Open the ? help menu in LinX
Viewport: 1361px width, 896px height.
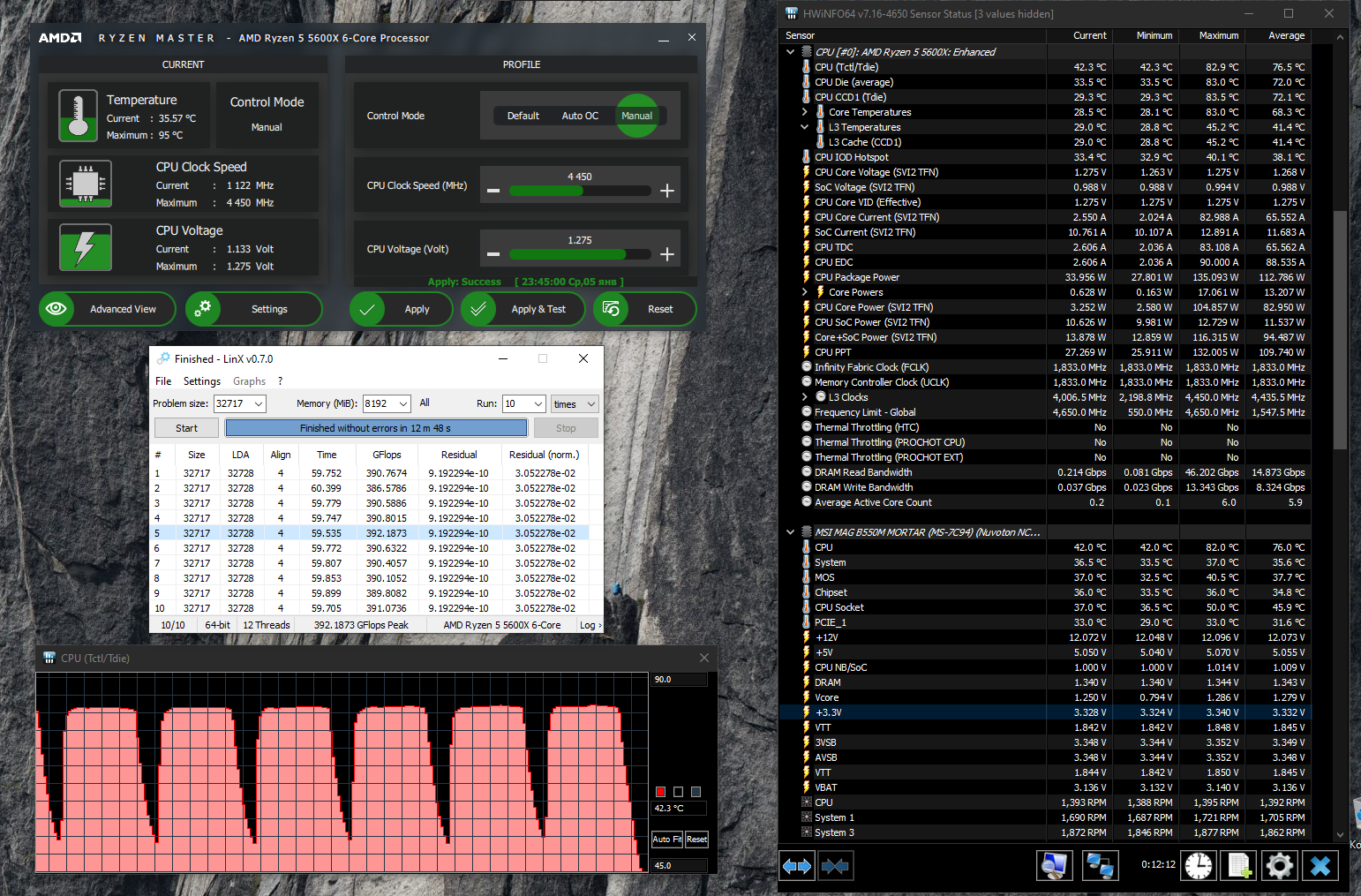(x=280, y=381)
